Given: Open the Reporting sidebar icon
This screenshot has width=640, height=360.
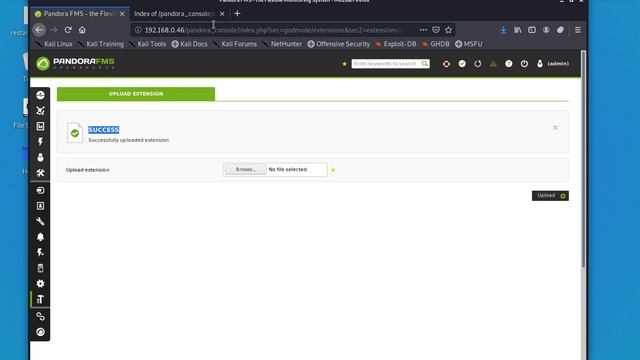Looking at the screenshot, I should click(x=40, y=126).
